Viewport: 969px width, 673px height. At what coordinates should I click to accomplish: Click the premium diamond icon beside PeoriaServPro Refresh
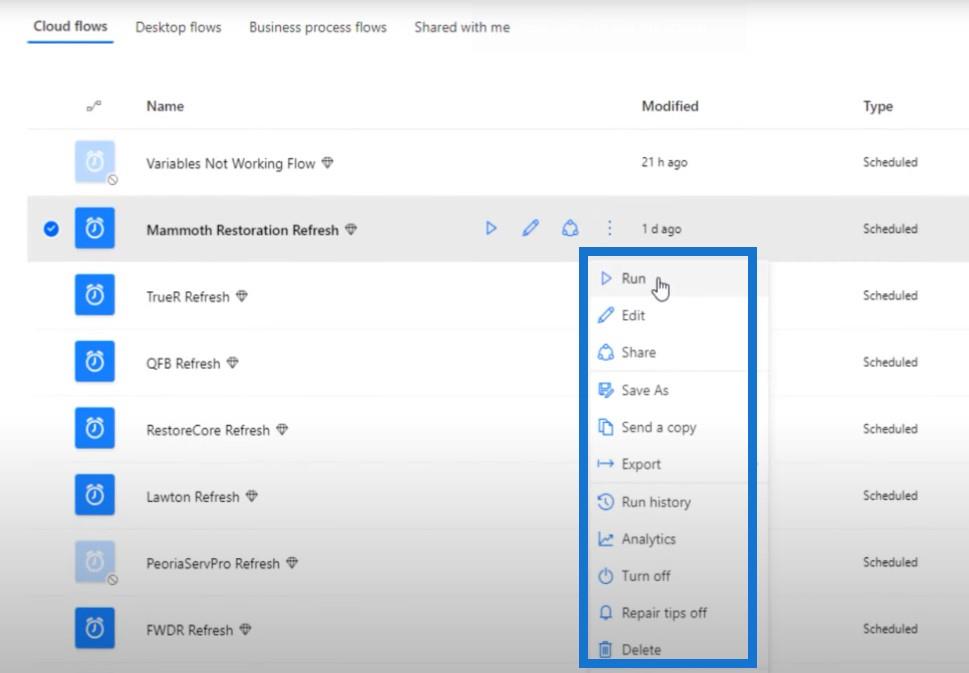coord(292,563)
